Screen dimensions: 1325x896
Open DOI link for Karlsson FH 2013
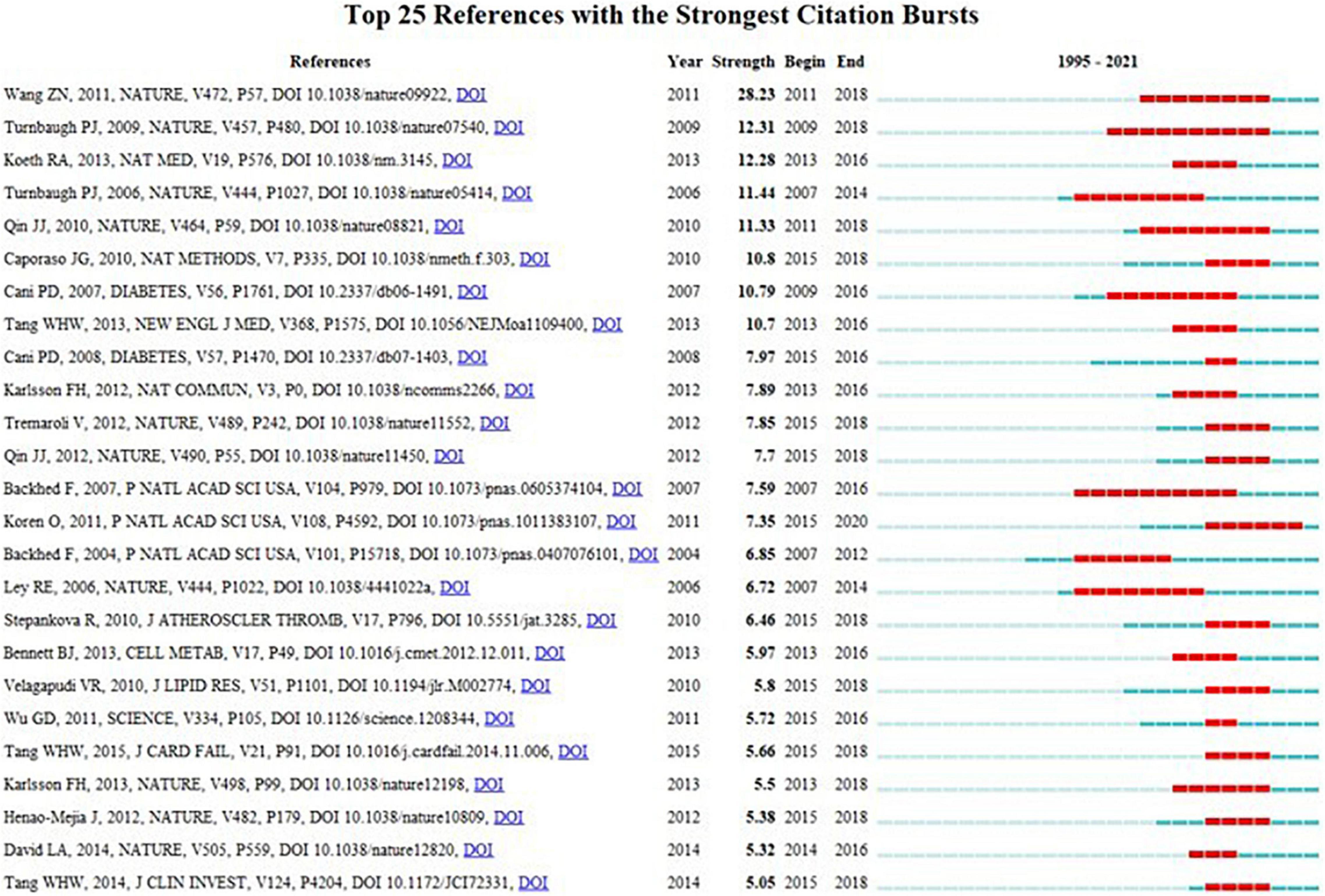coord(489,784)
